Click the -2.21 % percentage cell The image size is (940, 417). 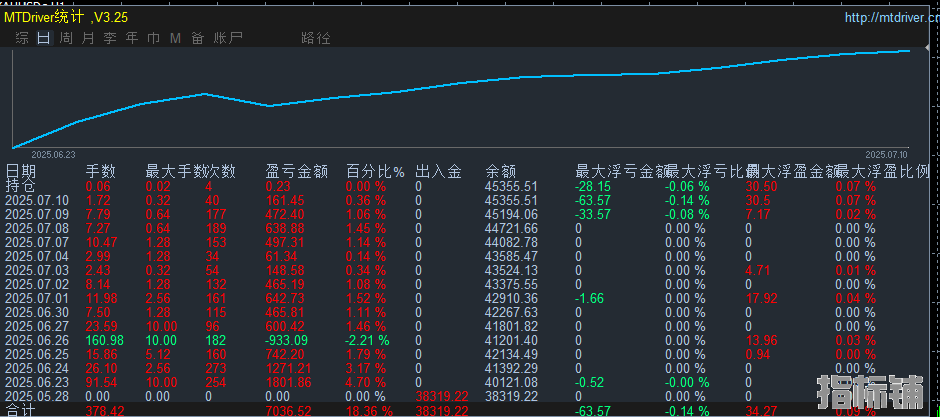click(367, 340)
